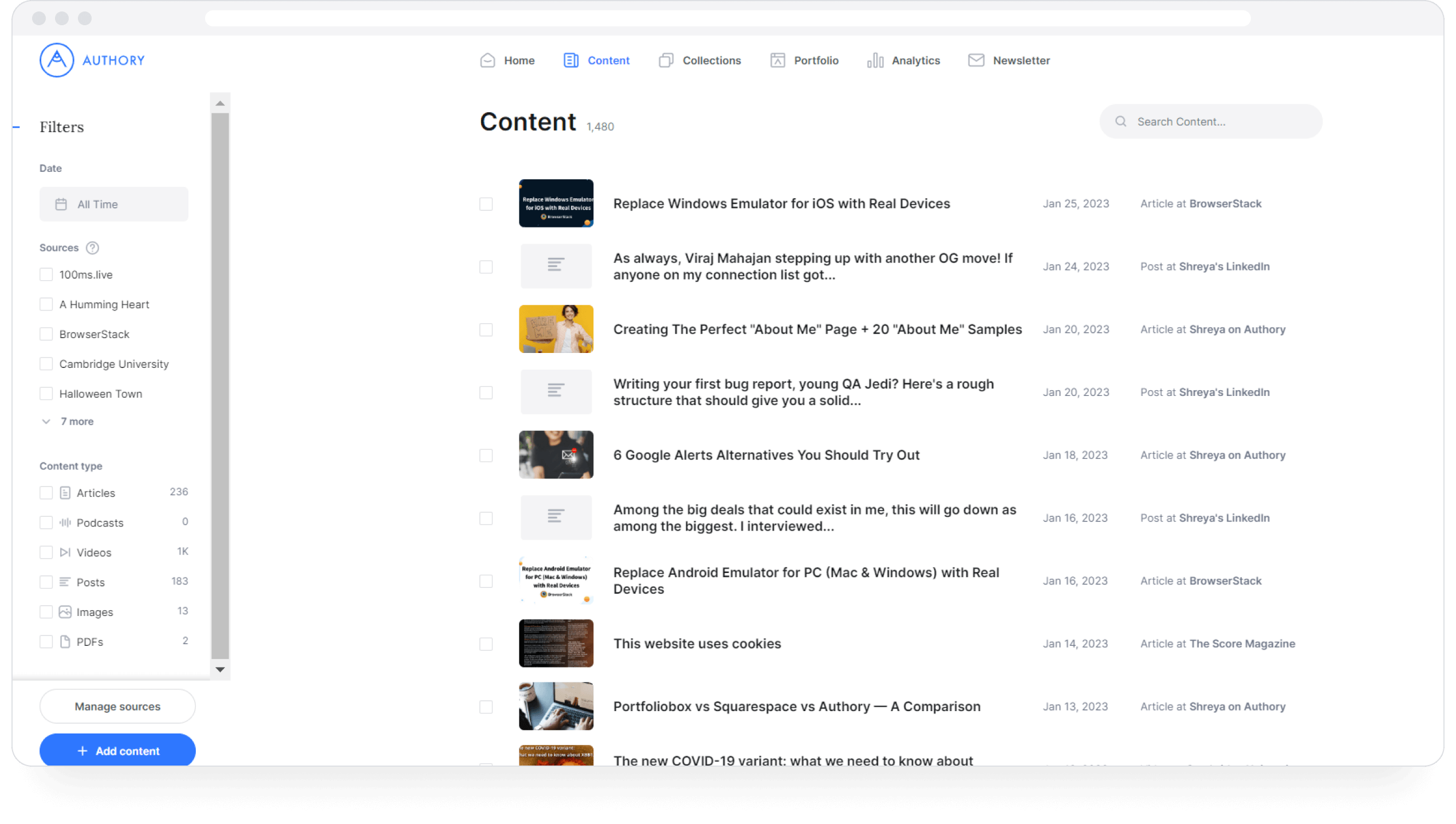This screenshot has height=824, width=1456.
Task: Click the Newsletter envelope icon
Action: 976,60
